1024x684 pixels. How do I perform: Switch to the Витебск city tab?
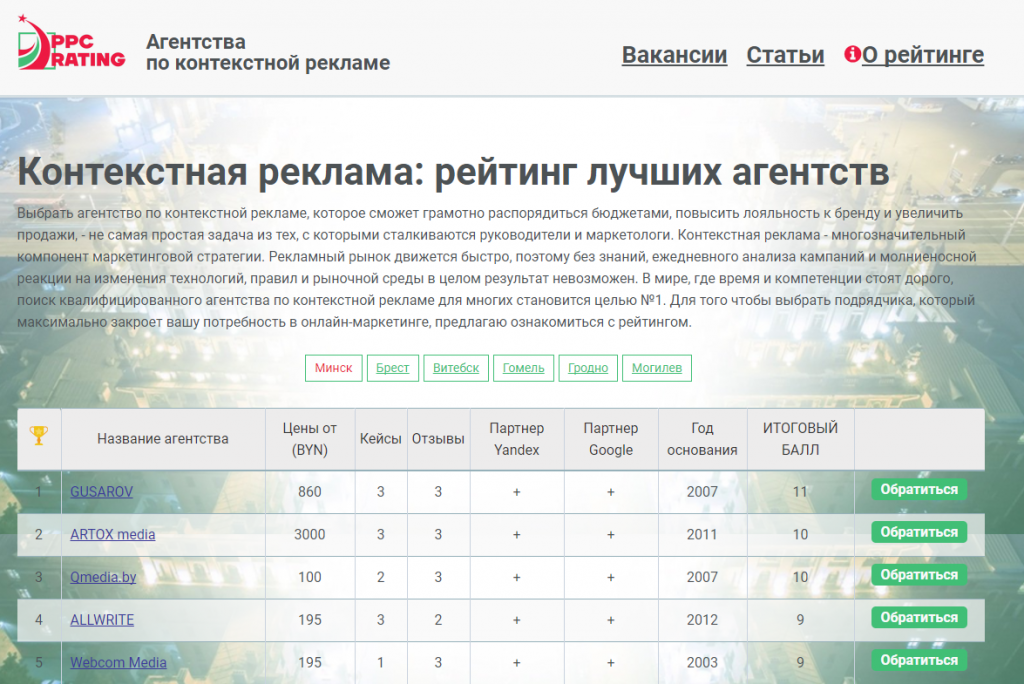(x=456, y=368)
